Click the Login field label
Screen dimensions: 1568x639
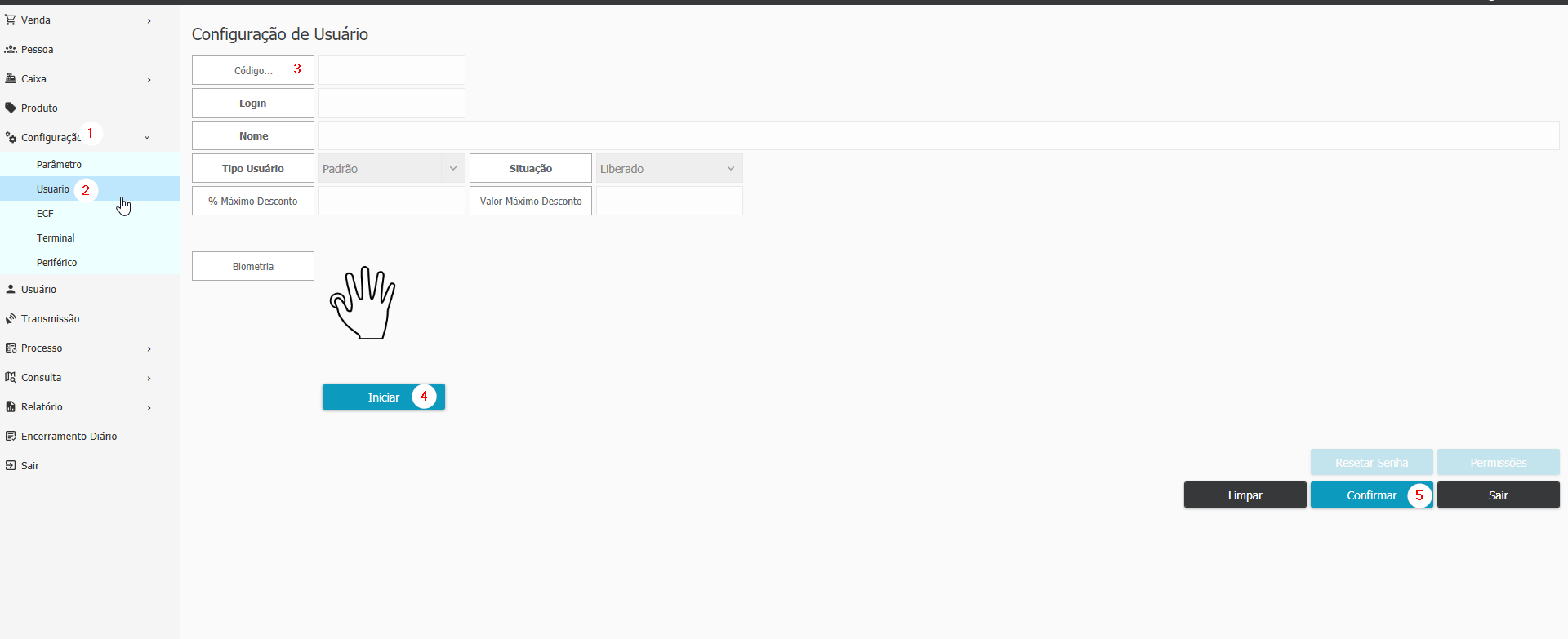click(x=253, y=103)
